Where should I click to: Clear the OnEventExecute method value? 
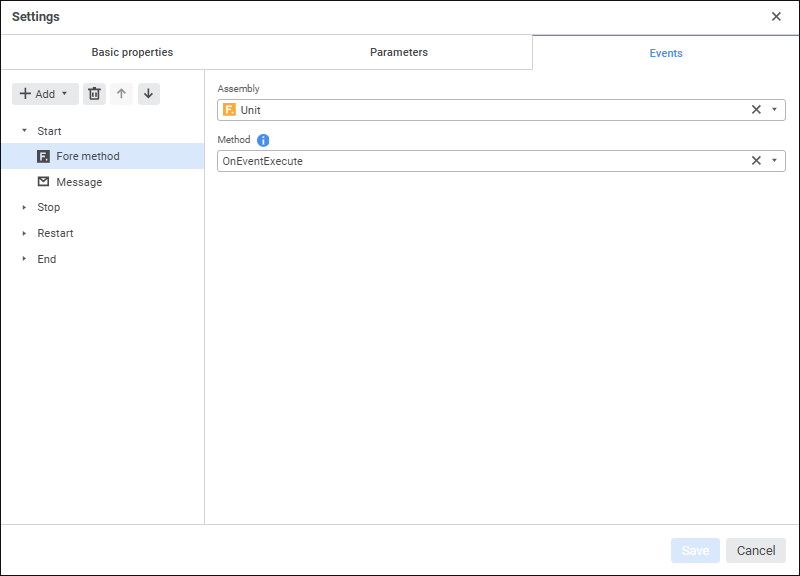coord(756,161)
